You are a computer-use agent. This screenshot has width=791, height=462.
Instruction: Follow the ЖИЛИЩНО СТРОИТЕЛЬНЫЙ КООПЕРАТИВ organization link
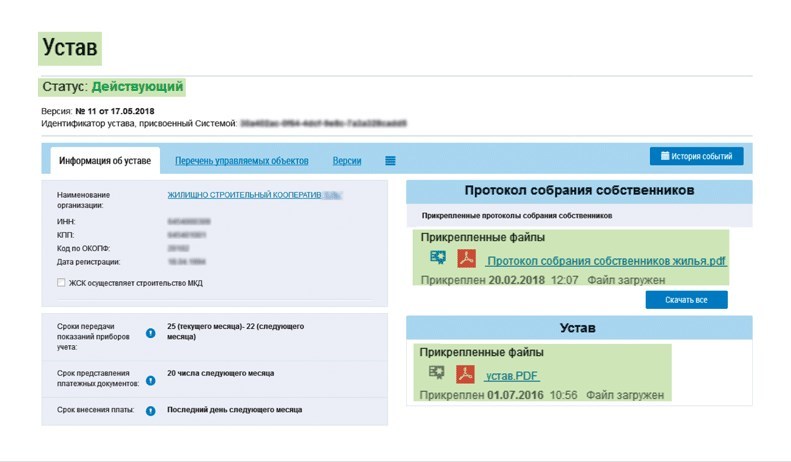pos(244,196)
